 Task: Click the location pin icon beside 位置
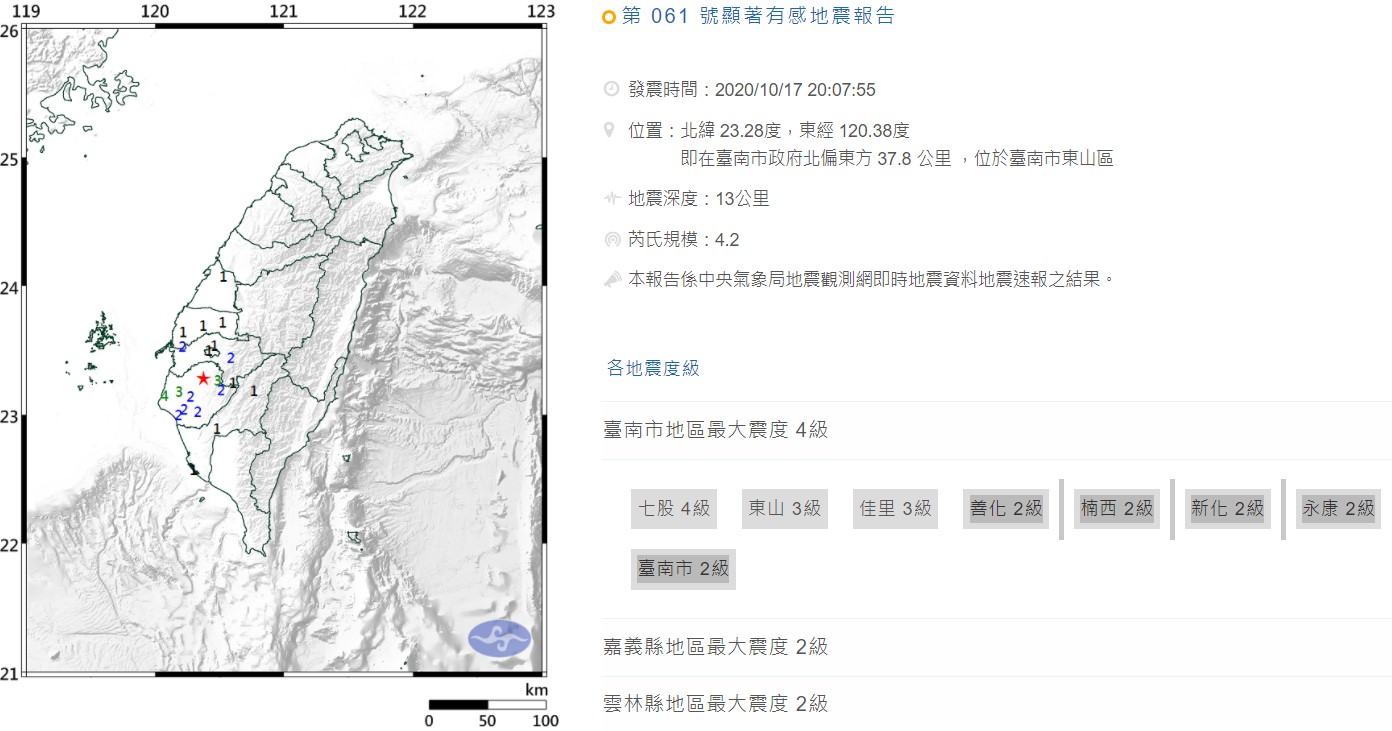[611, 130]
